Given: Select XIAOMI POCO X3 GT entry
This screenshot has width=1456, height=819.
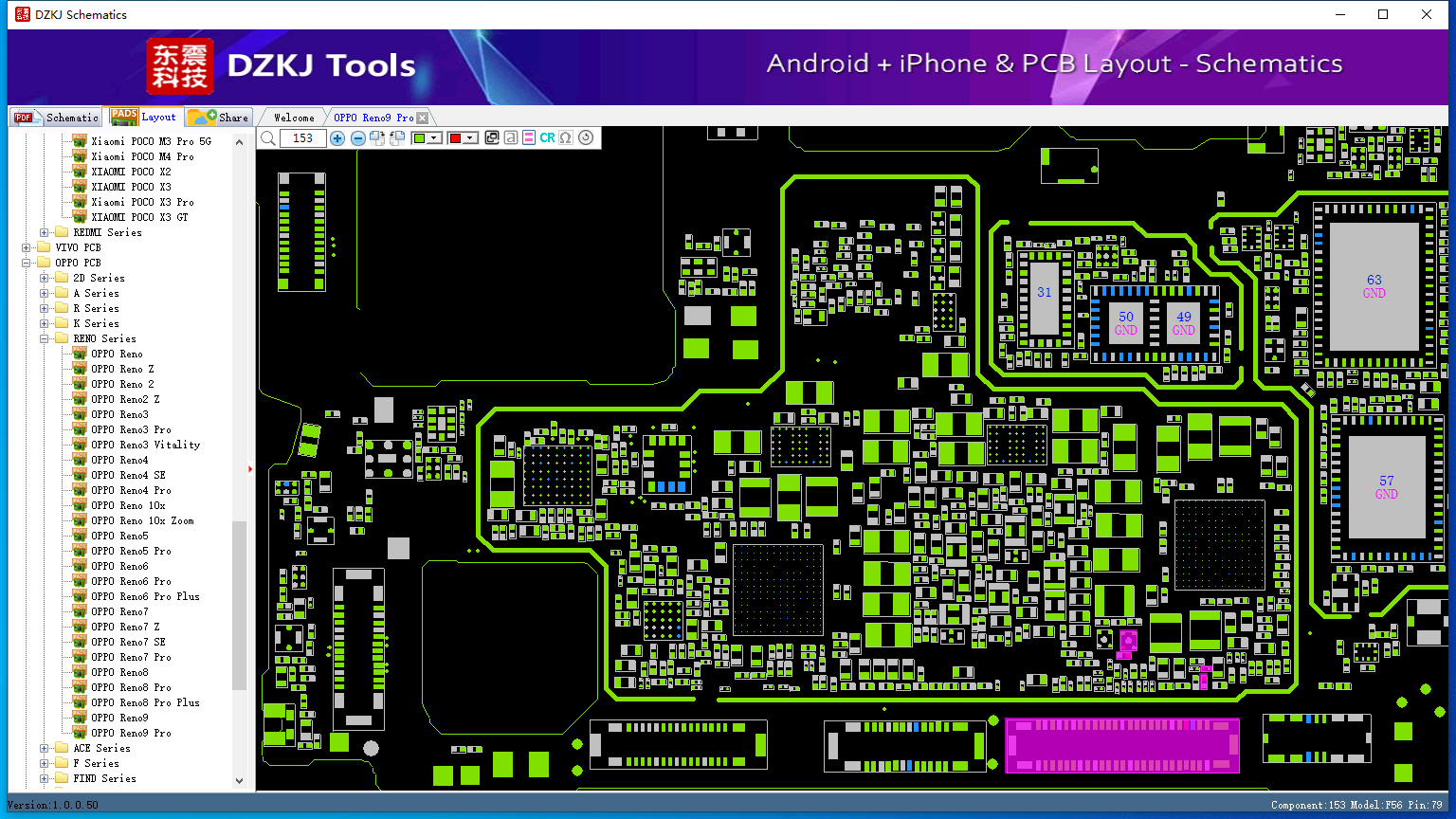Looking at the screenshot, I should pos(139,217).
